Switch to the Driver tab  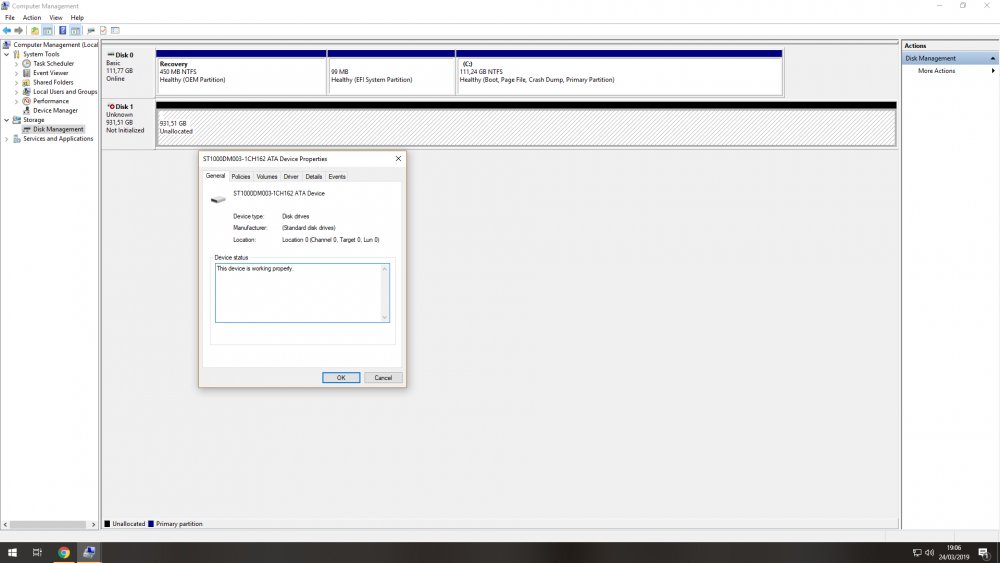pos(291,177)
